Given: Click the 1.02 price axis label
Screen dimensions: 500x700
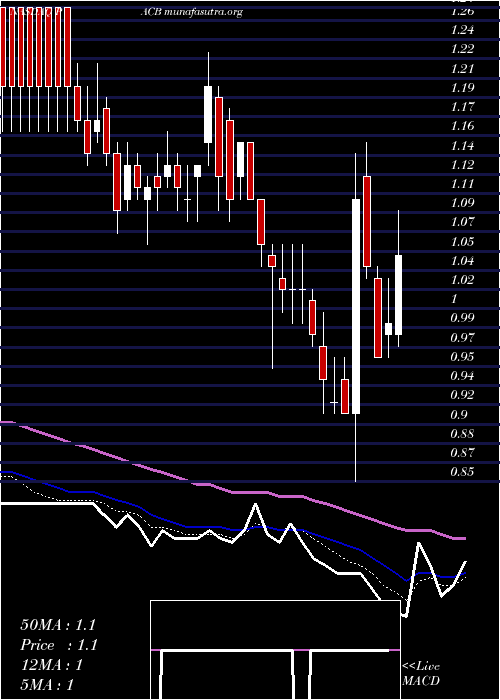Looking at the screenshot, I should tap(462, 279).
